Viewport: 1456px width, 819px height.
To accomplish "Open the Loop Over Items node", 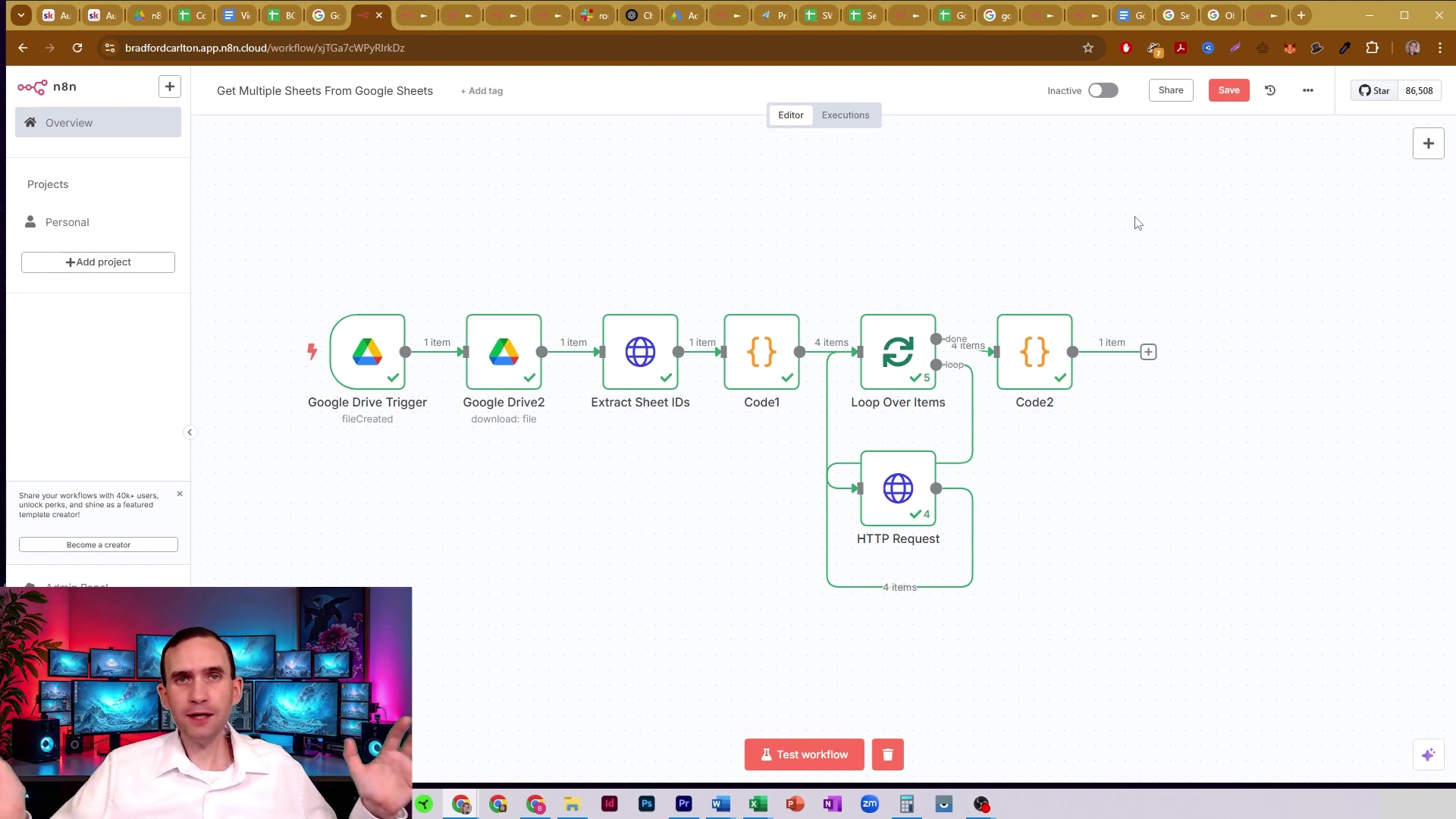I will coord(898,352).
